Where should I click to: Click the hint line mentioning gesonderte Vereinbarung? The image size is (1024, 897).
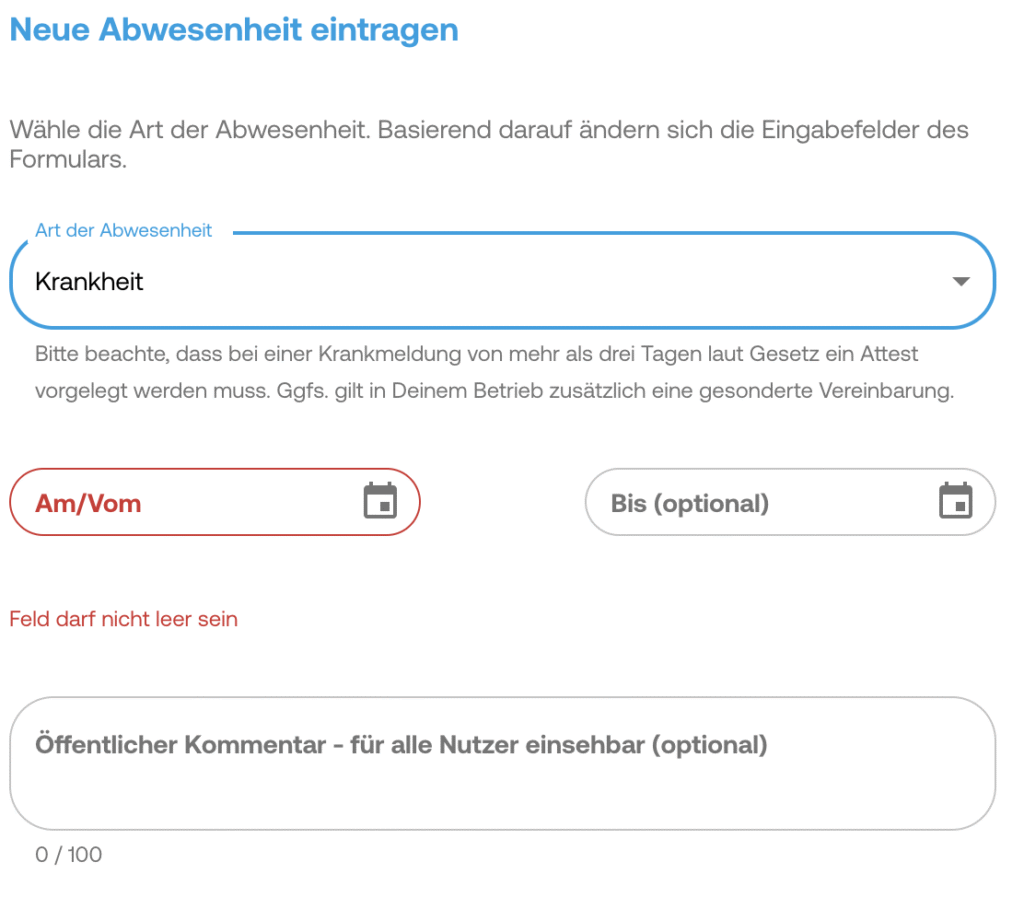(494, 391)
